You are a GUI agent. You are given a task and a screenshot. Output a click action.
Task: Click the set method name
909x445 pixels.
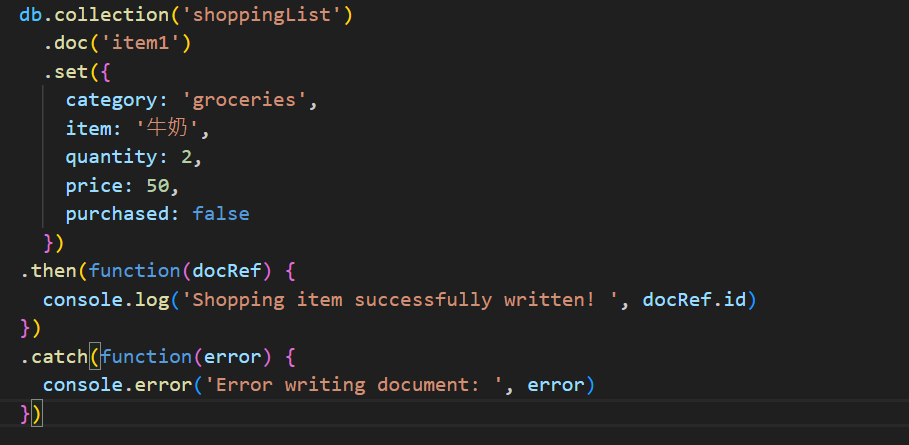[71, 72]
